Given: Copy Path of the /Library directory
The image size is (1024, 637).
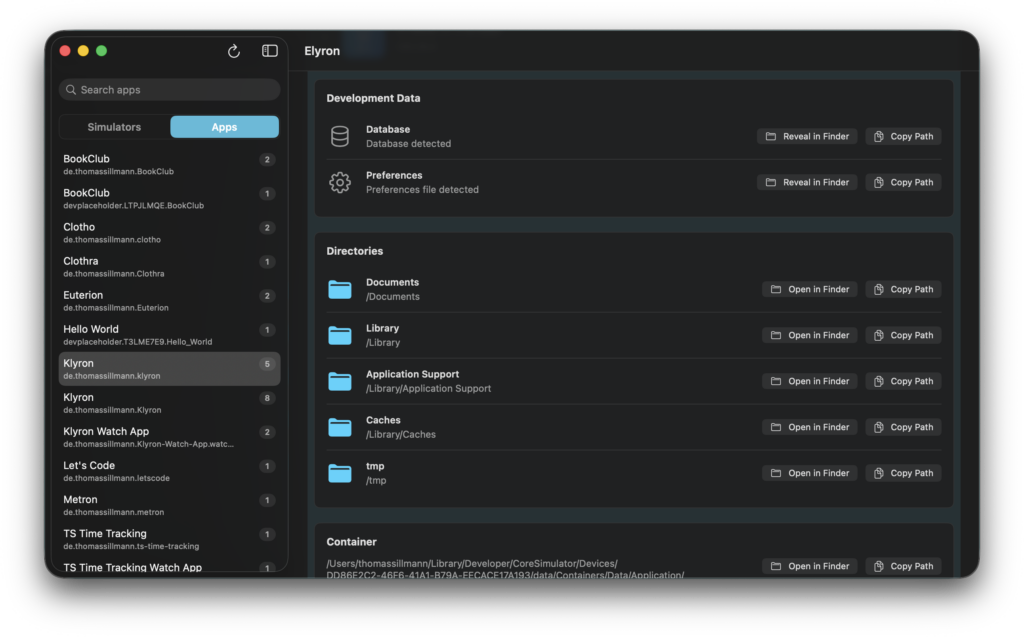Looking at the screenshot, I should coord(903,335).
